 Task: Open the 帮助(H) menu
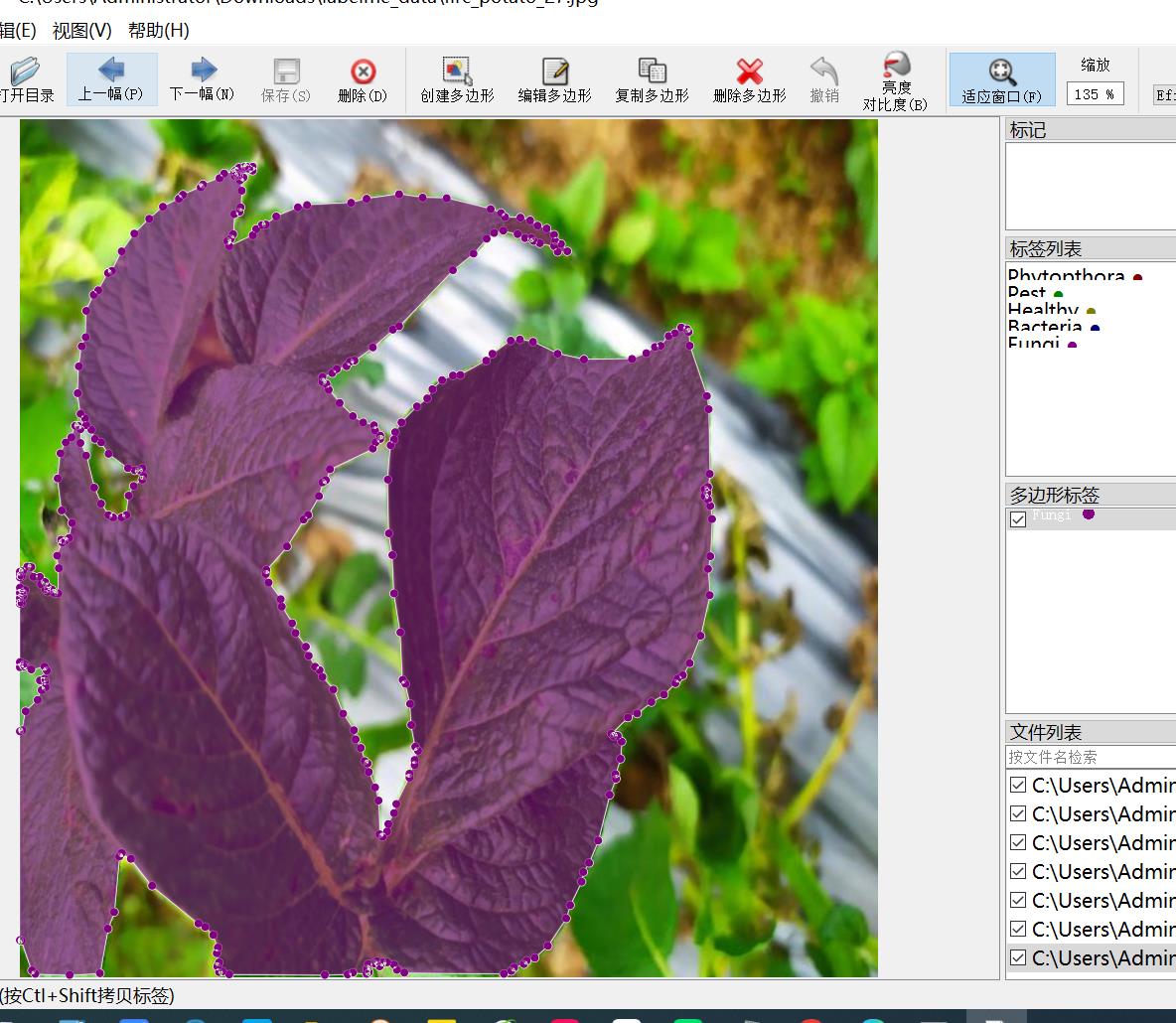point(158,30)
